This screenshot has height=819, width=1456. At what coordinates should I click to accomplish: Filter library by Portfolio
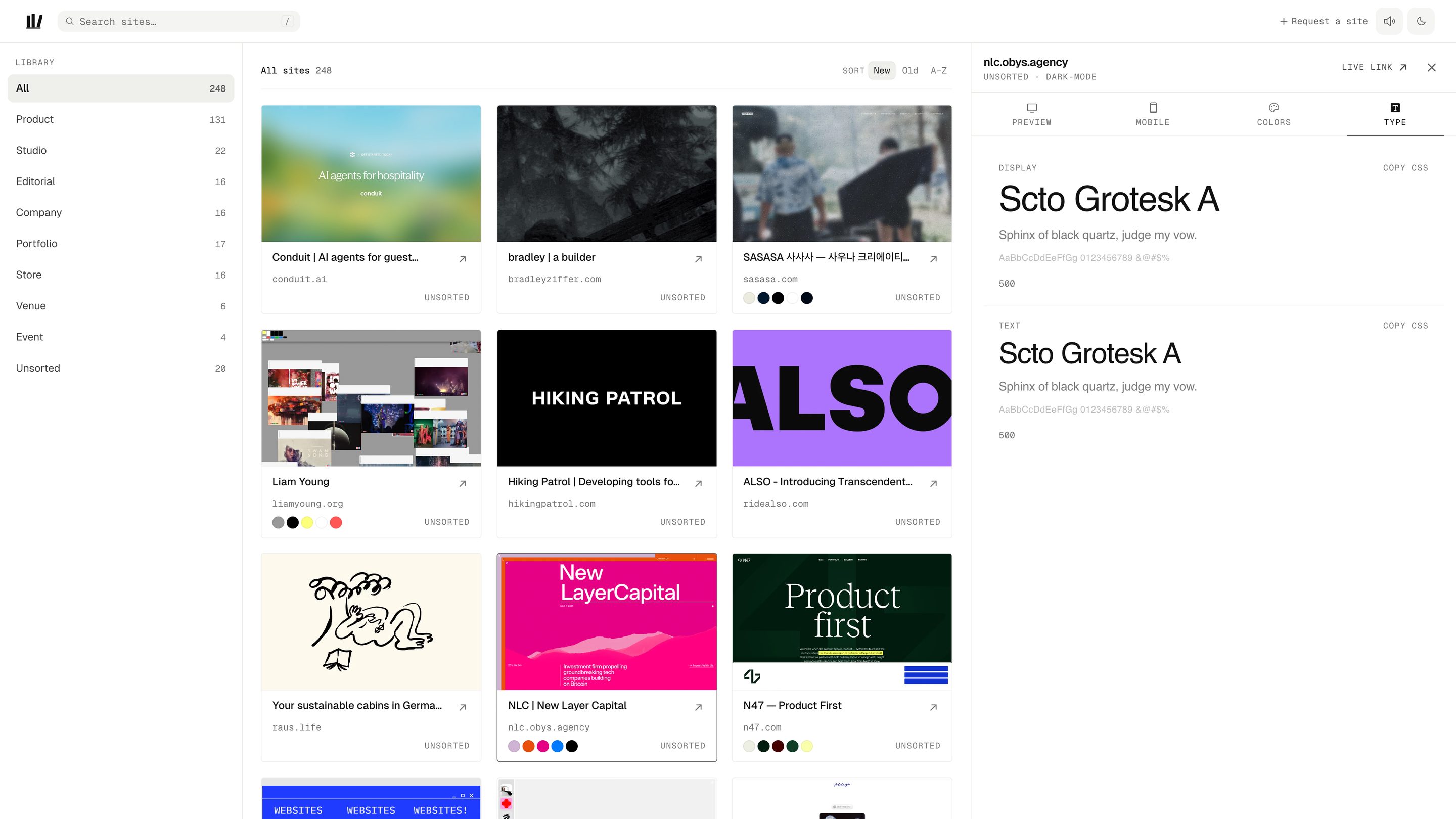coord(120,244)
